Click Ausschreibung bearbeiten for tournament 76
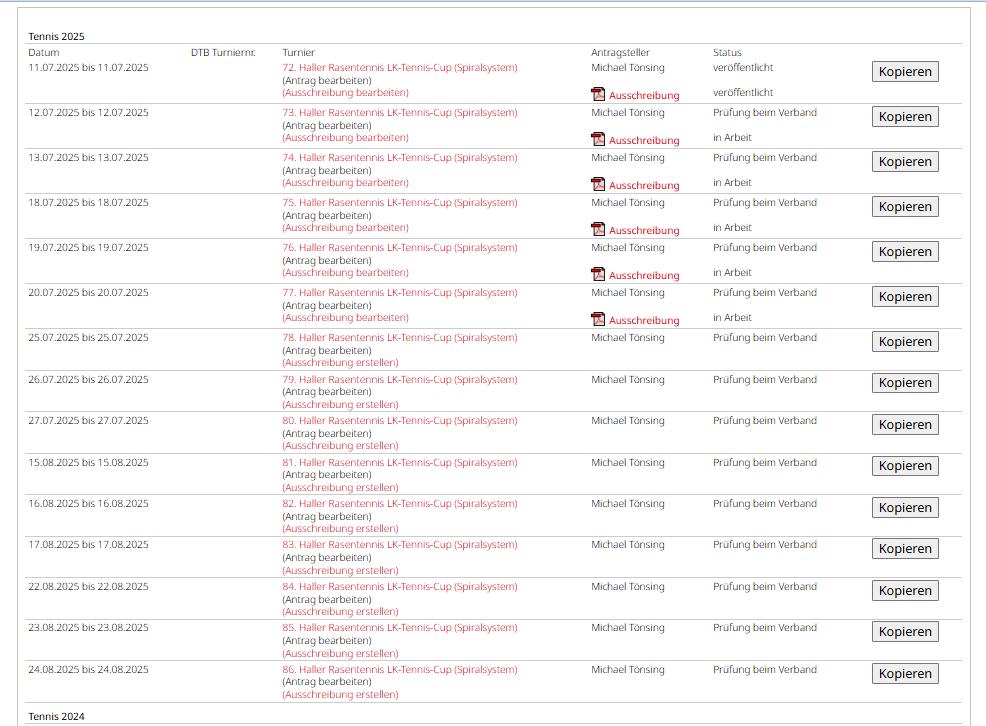 345,273
